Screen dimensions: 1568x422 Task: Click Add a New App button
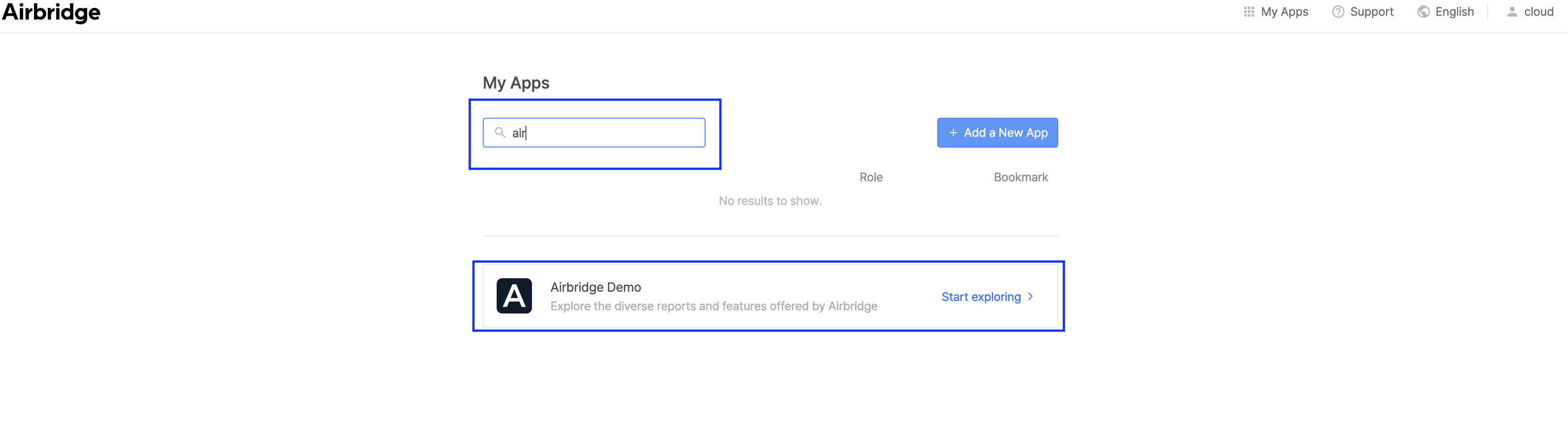click(x=997, y=133)
